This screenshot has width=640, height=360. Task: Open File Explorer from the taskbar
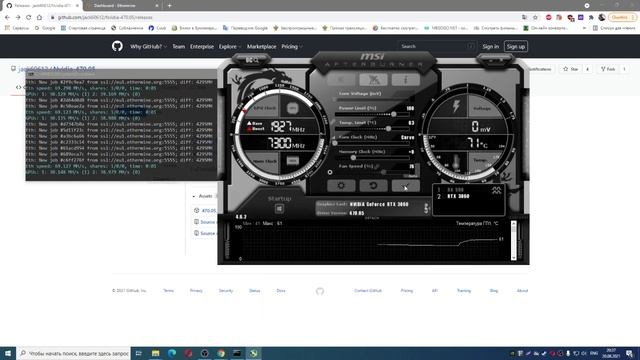pos(156,353)
